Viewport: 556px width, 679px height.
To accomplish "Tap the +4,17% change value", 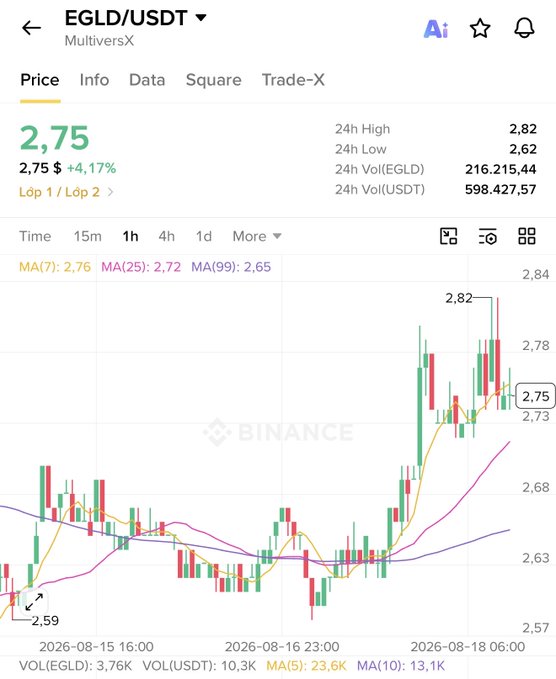I will (91, 168).
